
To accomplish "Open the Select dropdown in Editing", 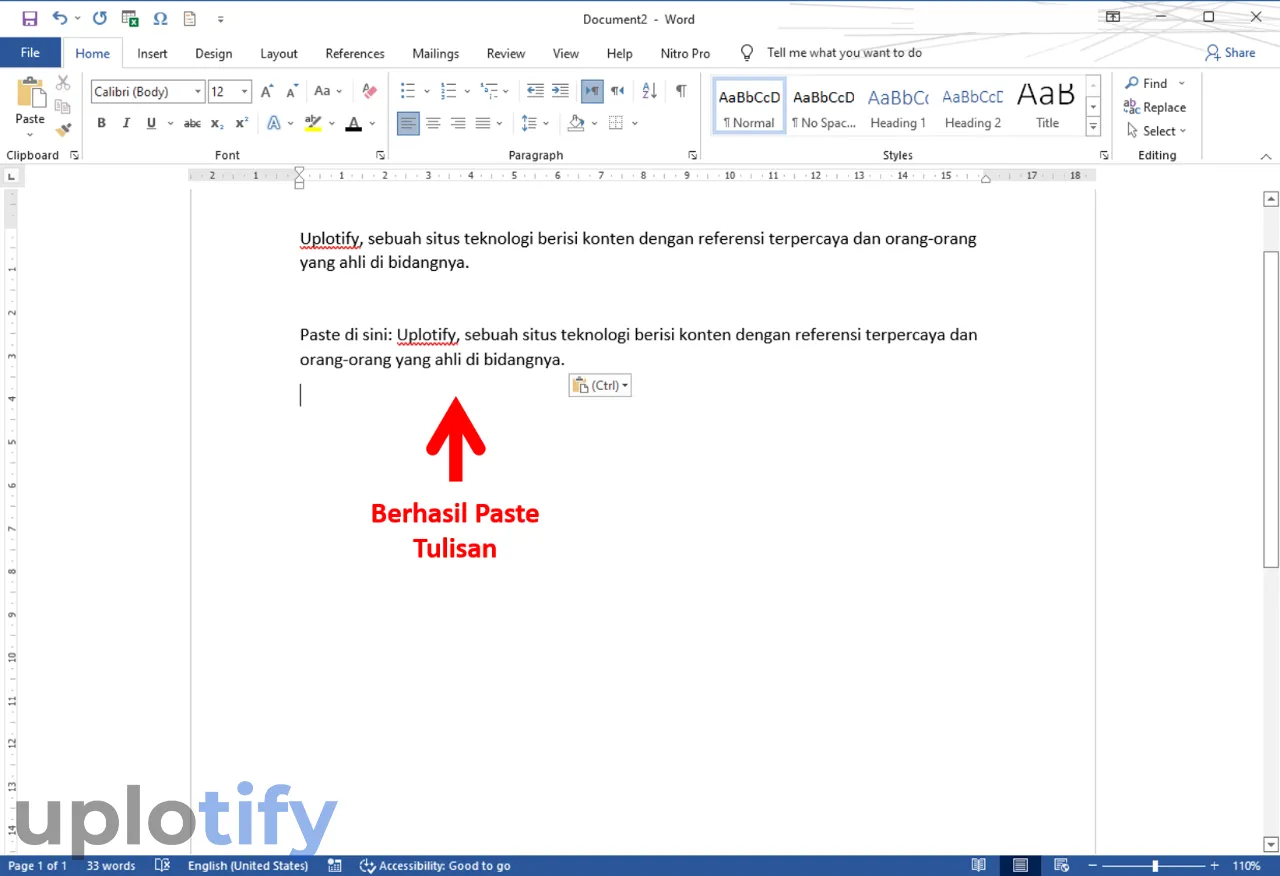I will coord(1156,131).
